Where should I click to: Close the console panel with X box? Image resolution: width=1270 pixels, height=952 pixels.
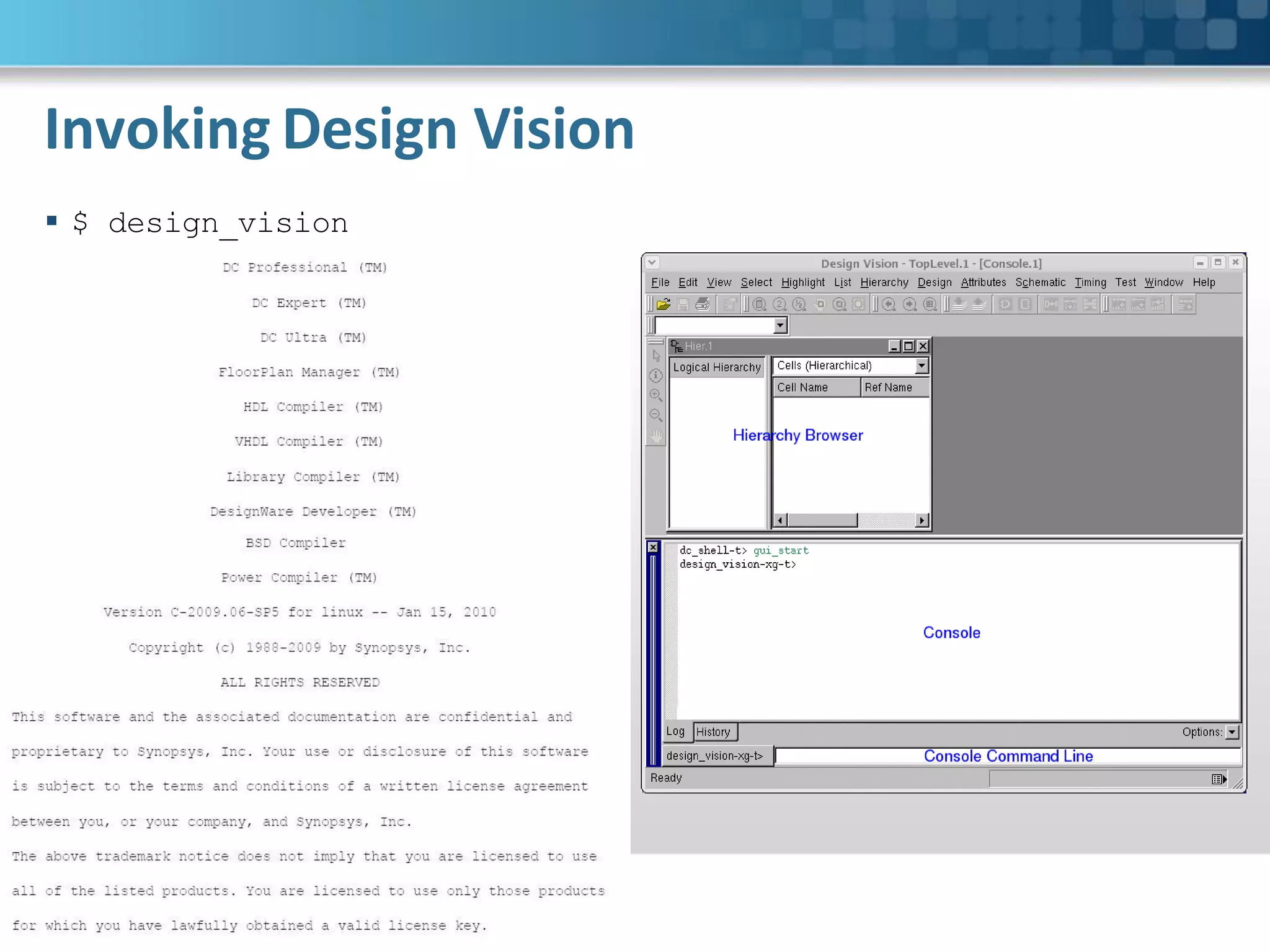[x=653, y=547]
